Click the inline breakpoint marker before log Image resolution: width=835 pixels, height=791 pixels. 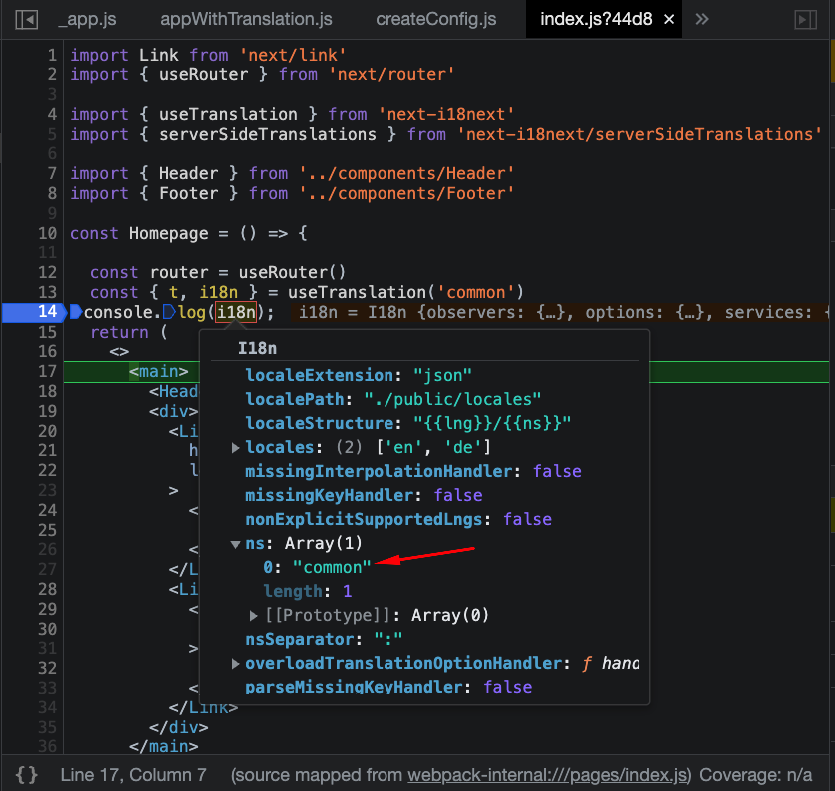tap(169, 312)
